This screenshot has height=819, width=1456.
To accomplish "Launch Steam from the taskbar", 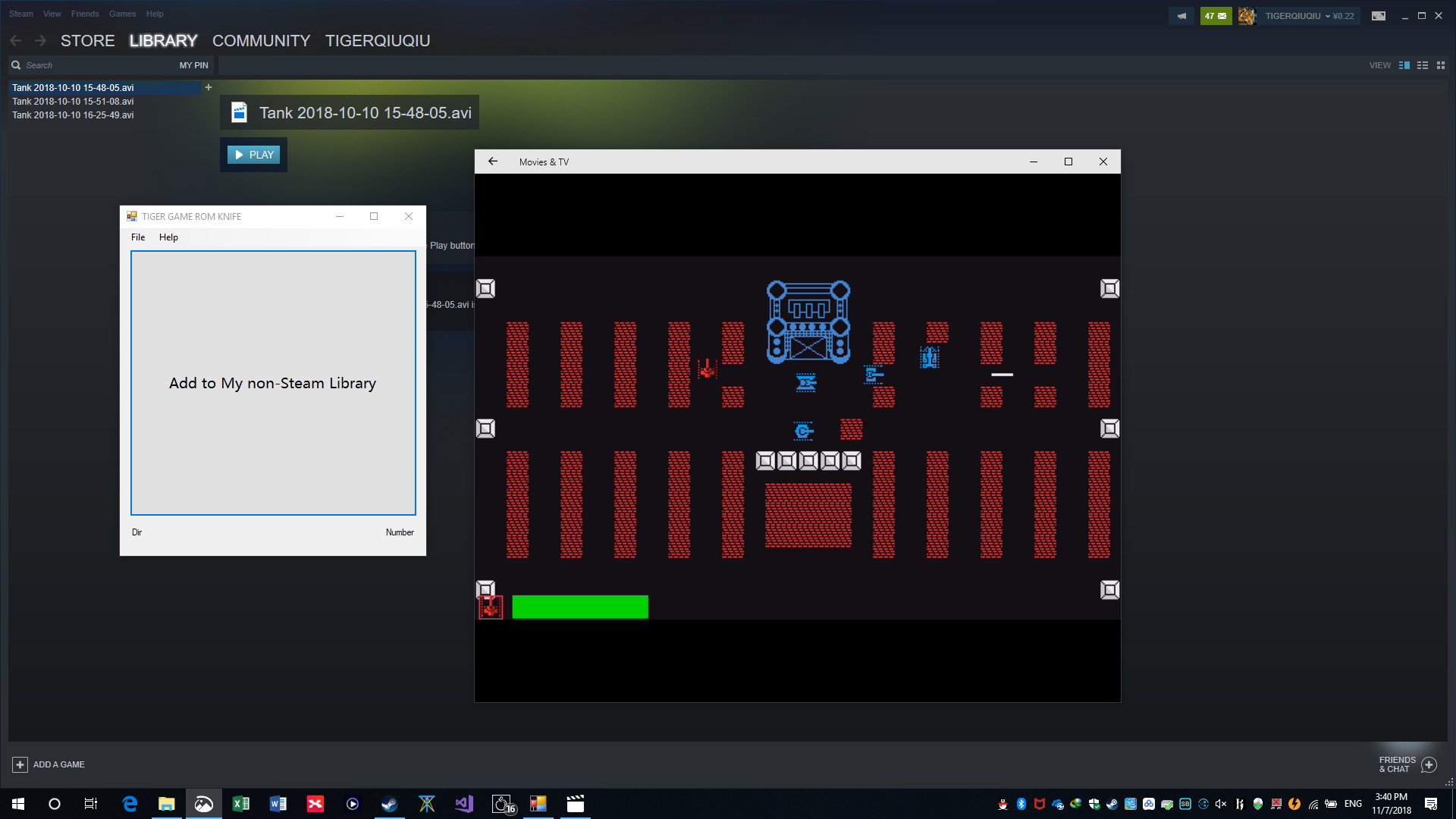I will click(389, 803).
